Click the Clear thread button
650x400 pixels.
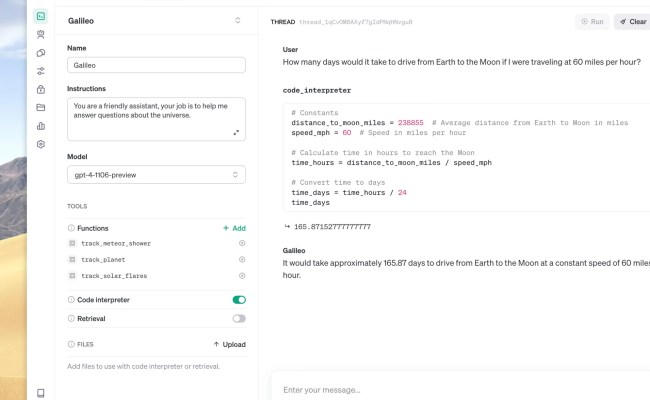(633, 22)
